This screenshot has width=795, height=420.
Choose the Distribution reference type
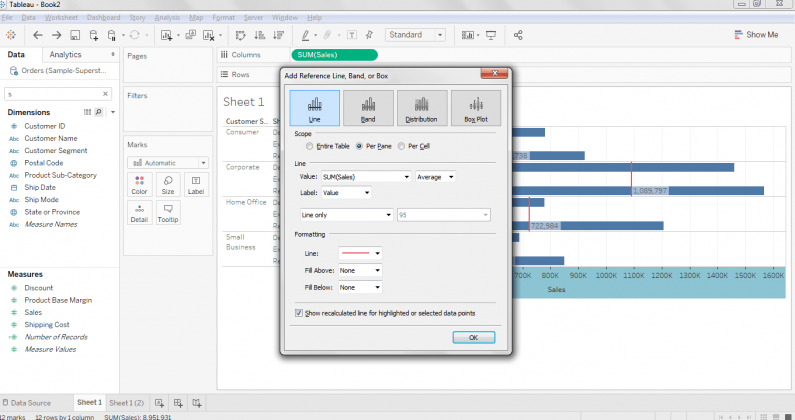422,108
